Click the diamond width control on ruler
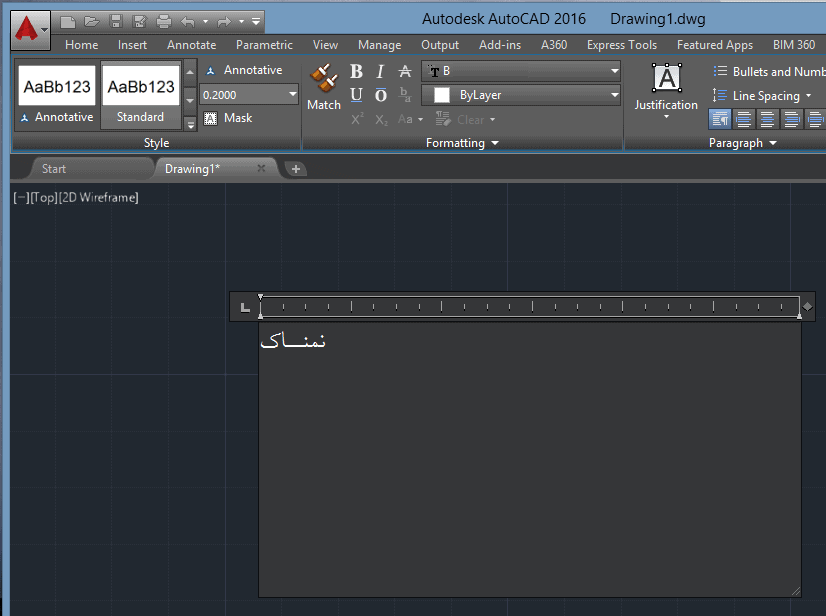The height and width of the screenshot is (616, 826). pos(808,307)
